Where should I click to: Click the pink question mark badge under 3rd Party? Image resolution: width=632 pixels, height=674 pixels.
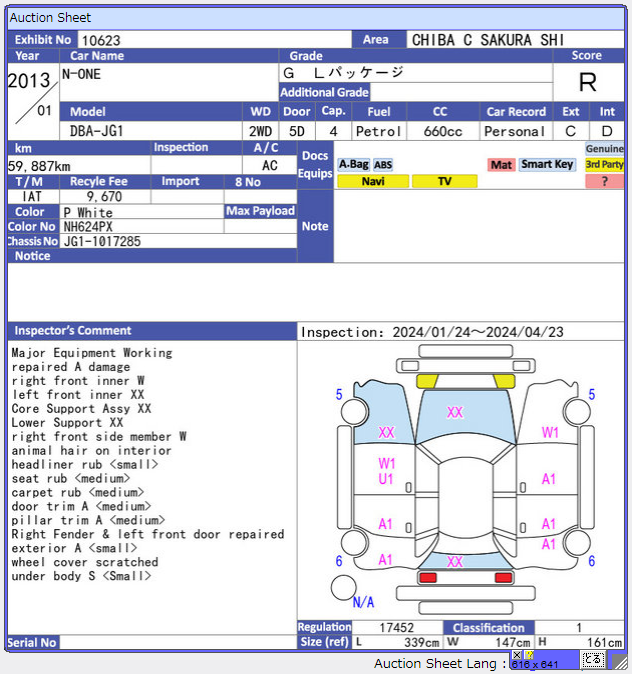[604, 181]
